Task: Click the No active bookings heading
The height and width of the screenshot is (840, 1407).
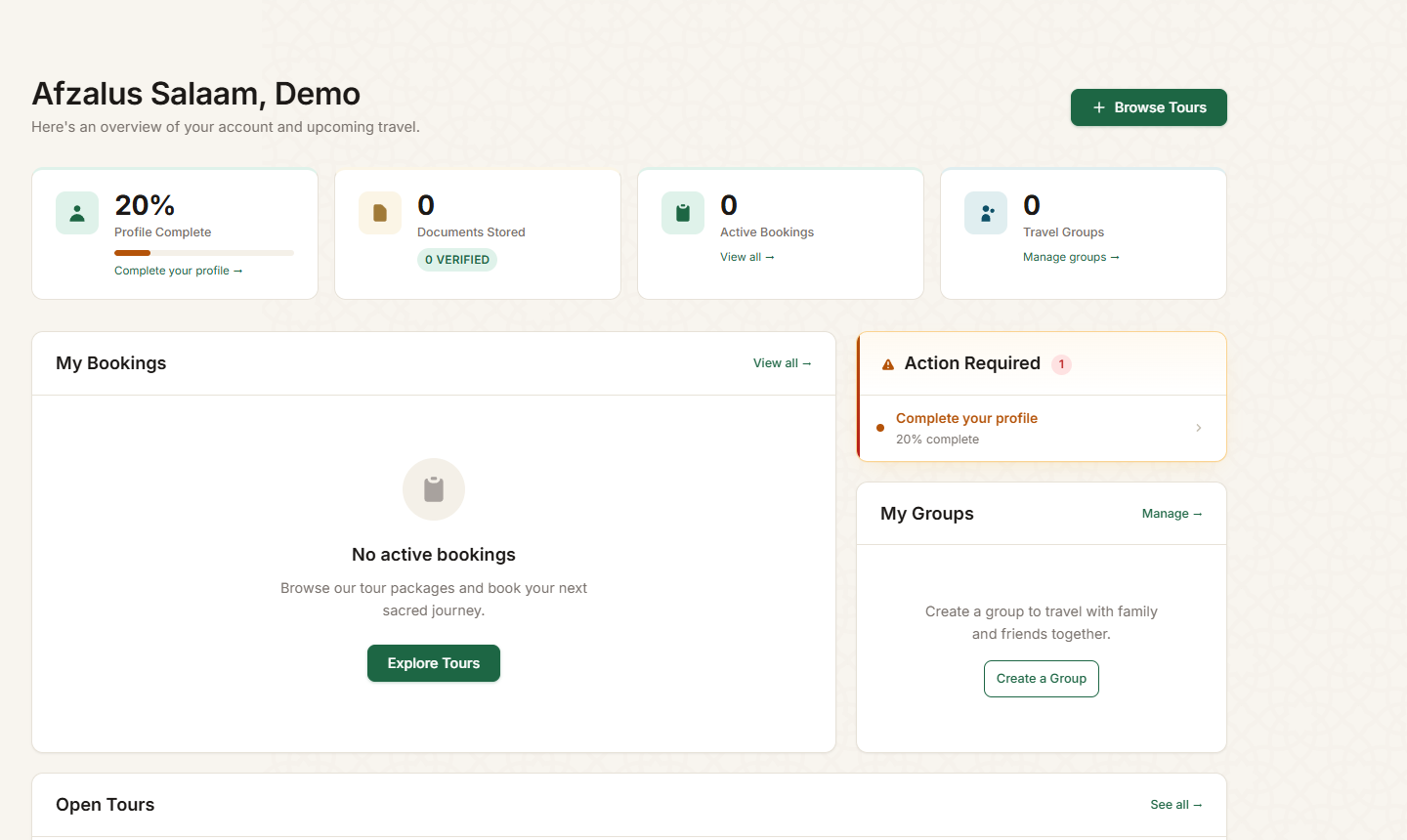Action: click(434, 555)
